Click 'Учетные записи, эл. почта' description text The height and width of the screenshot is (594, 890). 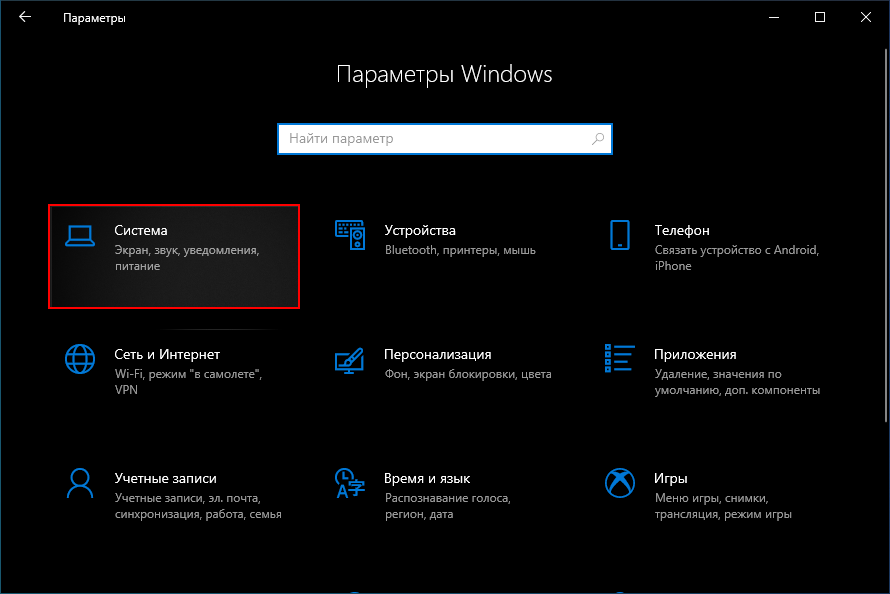[198, 506]
